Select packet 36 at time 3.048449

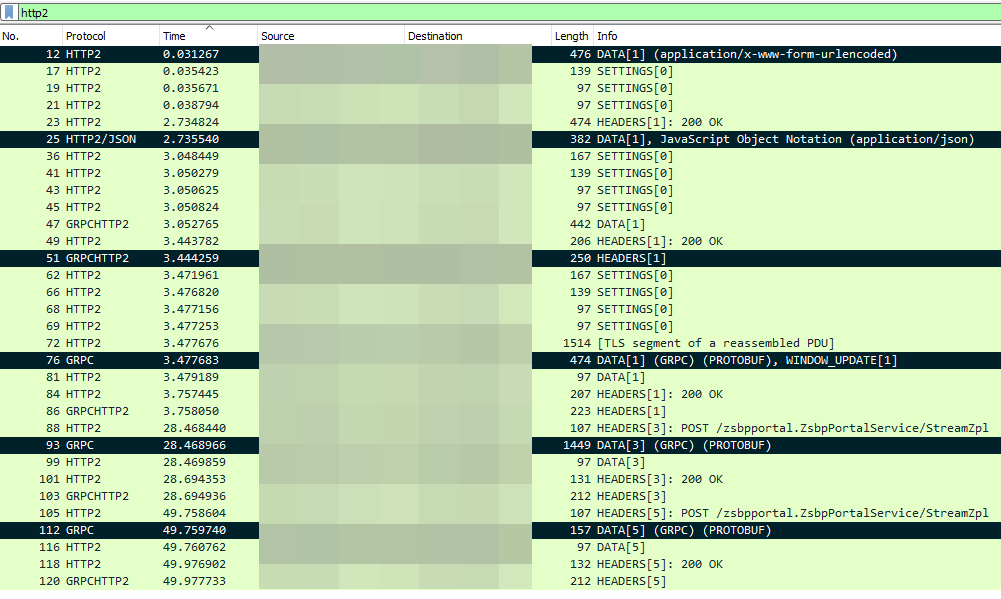tap(500, 156)
